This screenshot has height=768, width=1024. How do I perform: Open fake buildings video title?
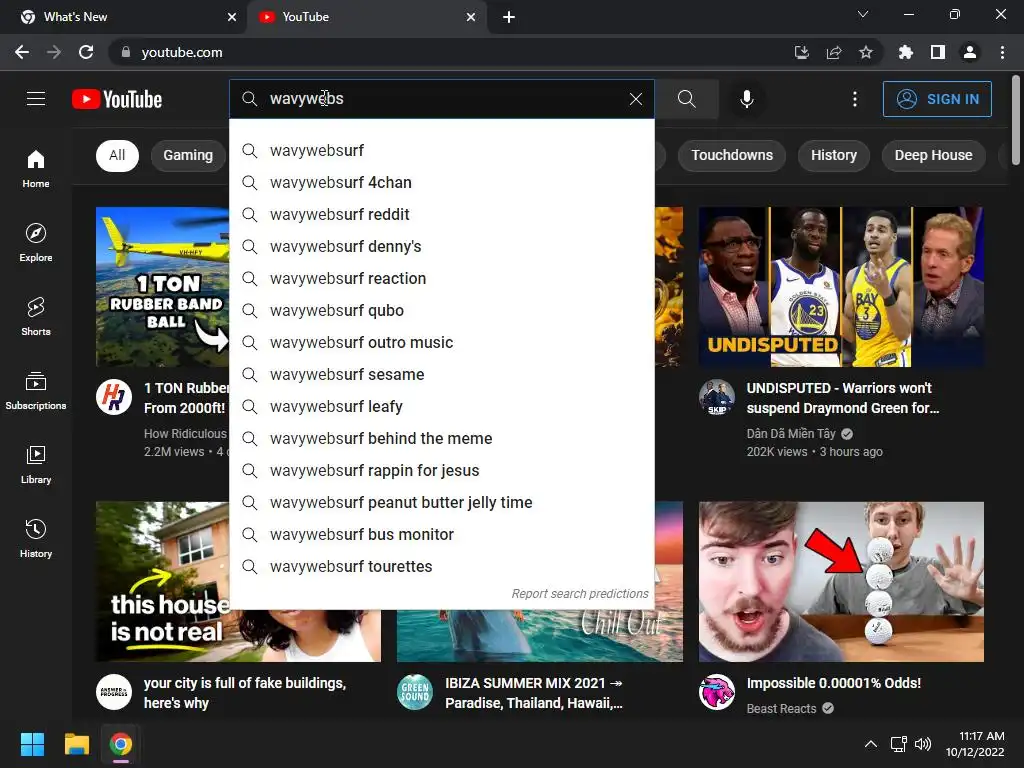[245, 693]
